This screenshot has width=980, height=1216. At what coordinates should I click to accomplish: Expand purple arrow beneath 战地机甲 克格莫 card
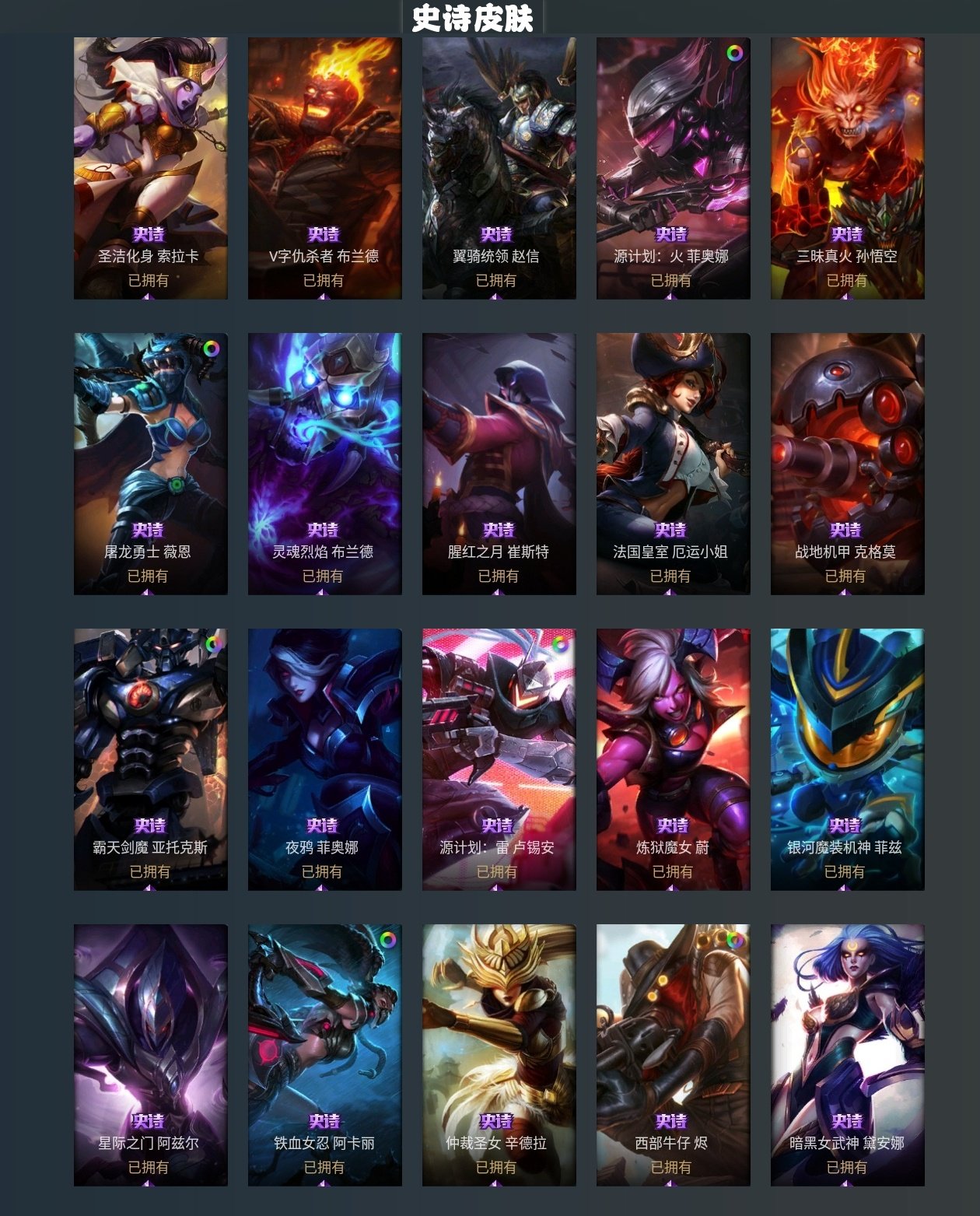pyautogui.click(x=845, y=592)
